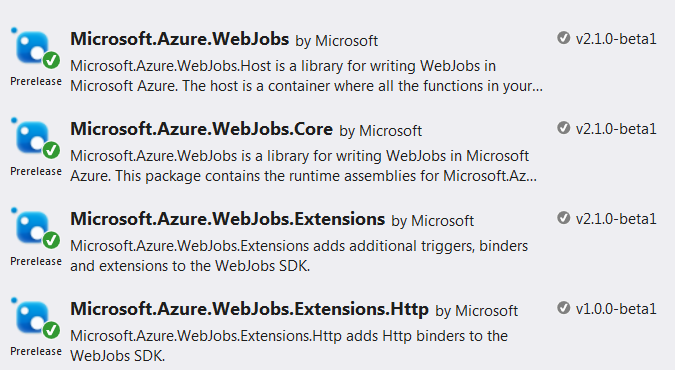
Task: Open the Microsoft.Azure.WebJobs.Extensions.Http package entry
Action: [250, 309]
